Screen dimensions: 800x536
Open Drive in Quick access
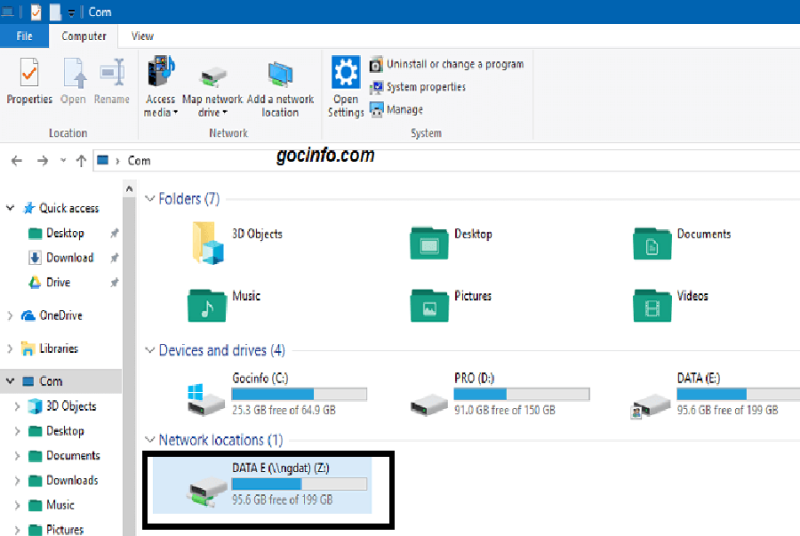pos(49,283)
